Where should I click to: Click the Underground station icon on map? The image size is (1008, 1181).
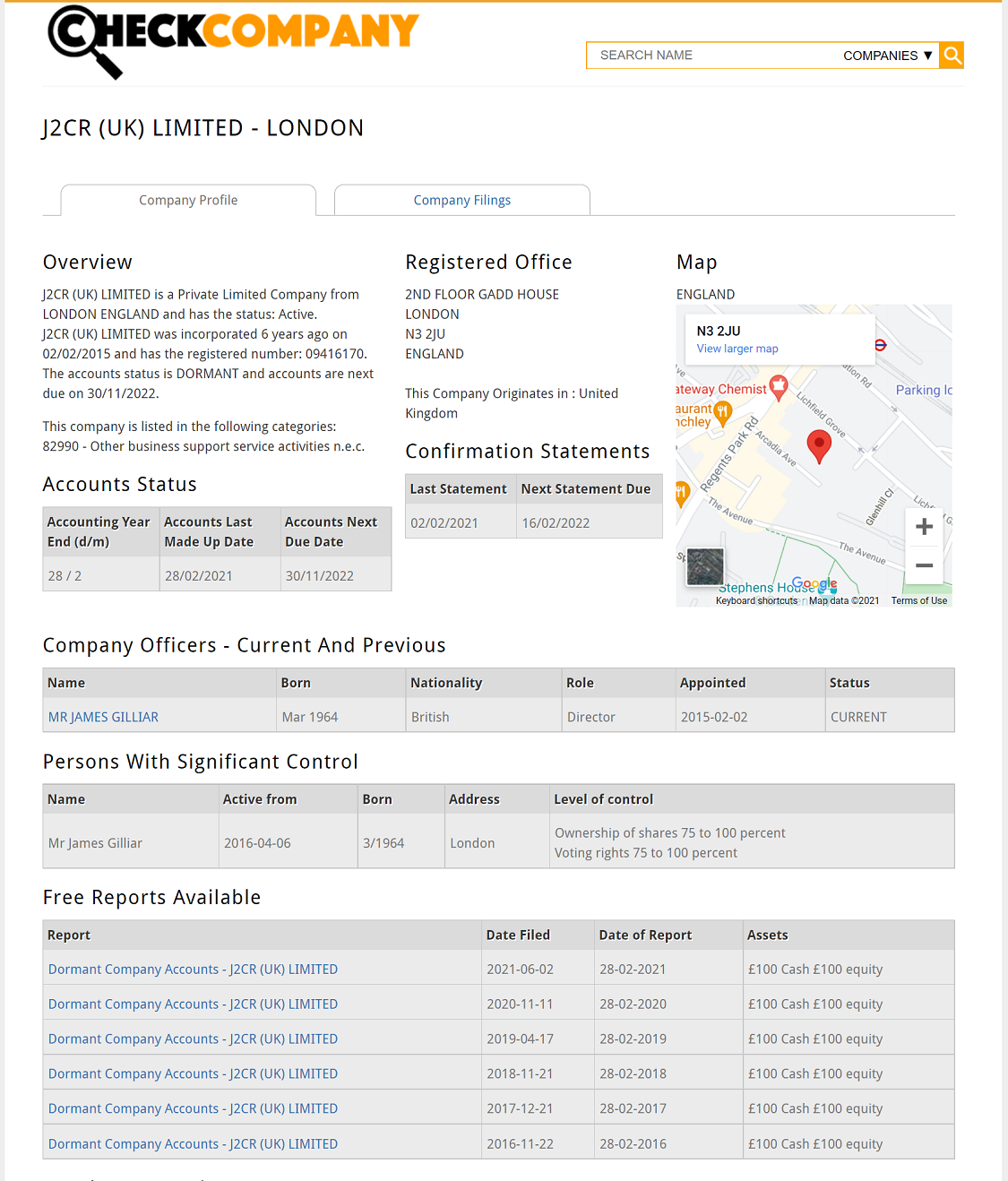(x=880, y=345)
